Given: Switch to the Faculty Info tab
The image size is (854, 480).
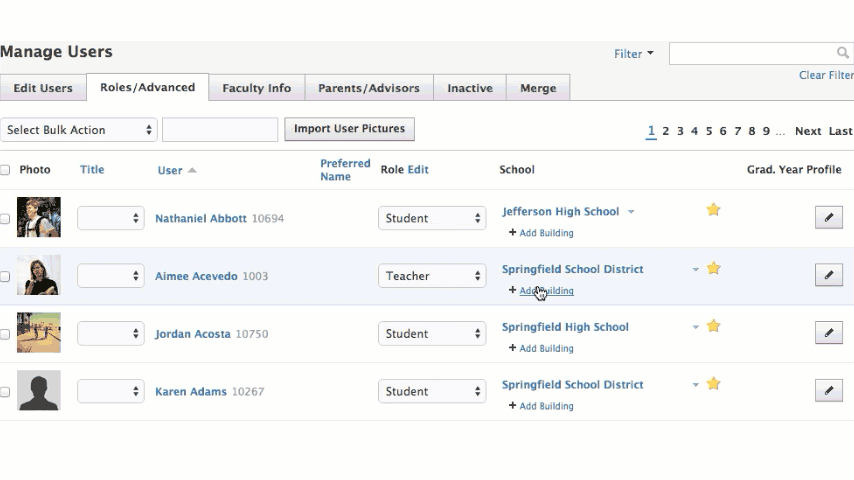Looking at the screenshot, I should 256,88.
